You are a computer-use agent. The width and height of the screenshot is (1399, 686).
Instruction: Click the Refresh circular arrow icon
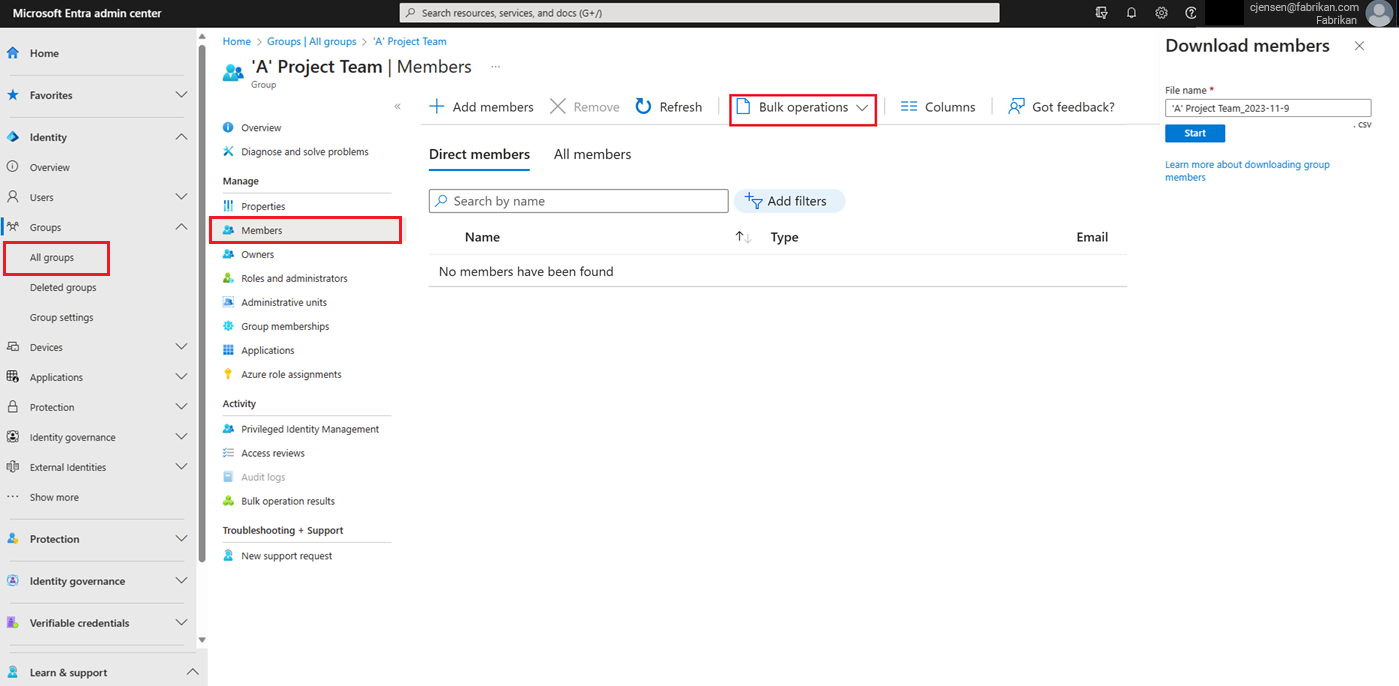tap(643, 106)
